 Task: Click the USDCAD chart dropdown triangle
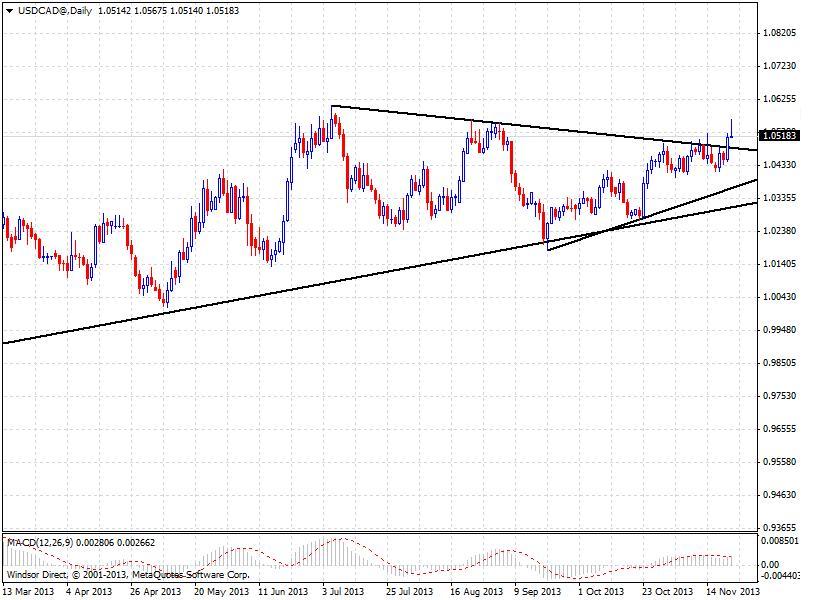pyautogui.click(x=9, y=10)
